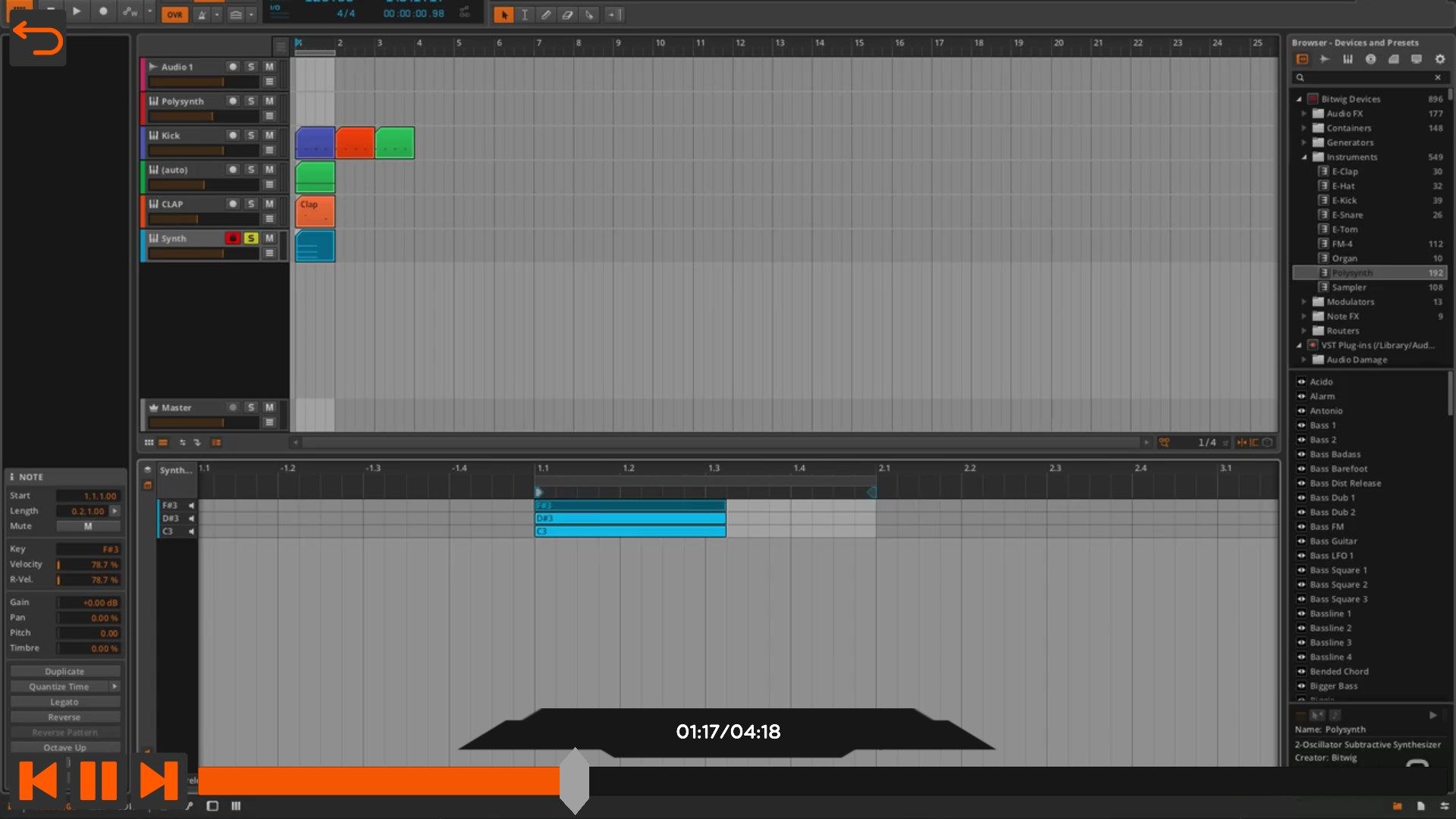The height and width of the screenshot is (819, 1456).
Task: Click the transport record button
Action: pyautogui.click(x=103, y=11)
